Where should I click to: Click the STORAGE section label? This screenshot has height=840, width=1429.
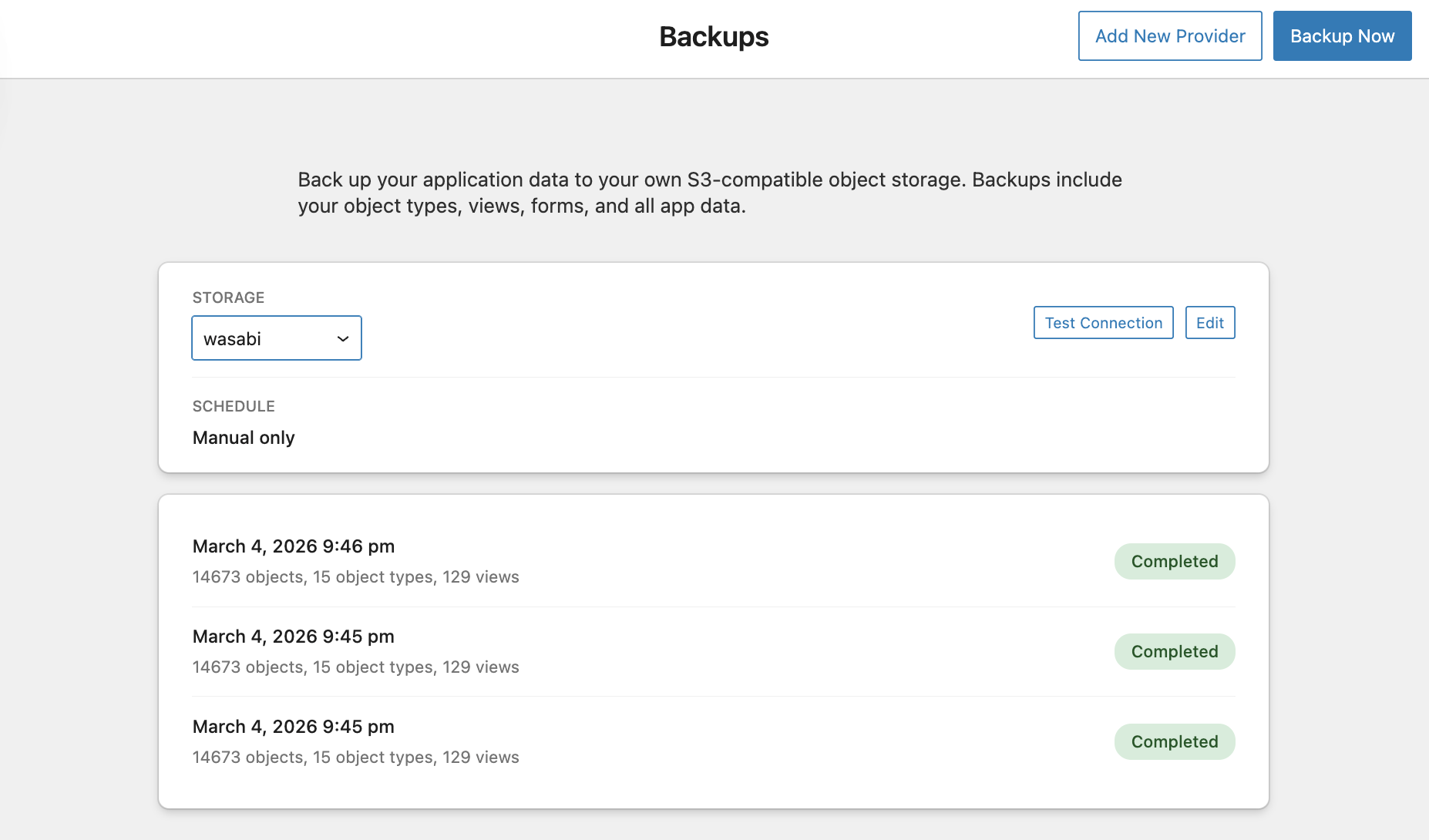228,297
